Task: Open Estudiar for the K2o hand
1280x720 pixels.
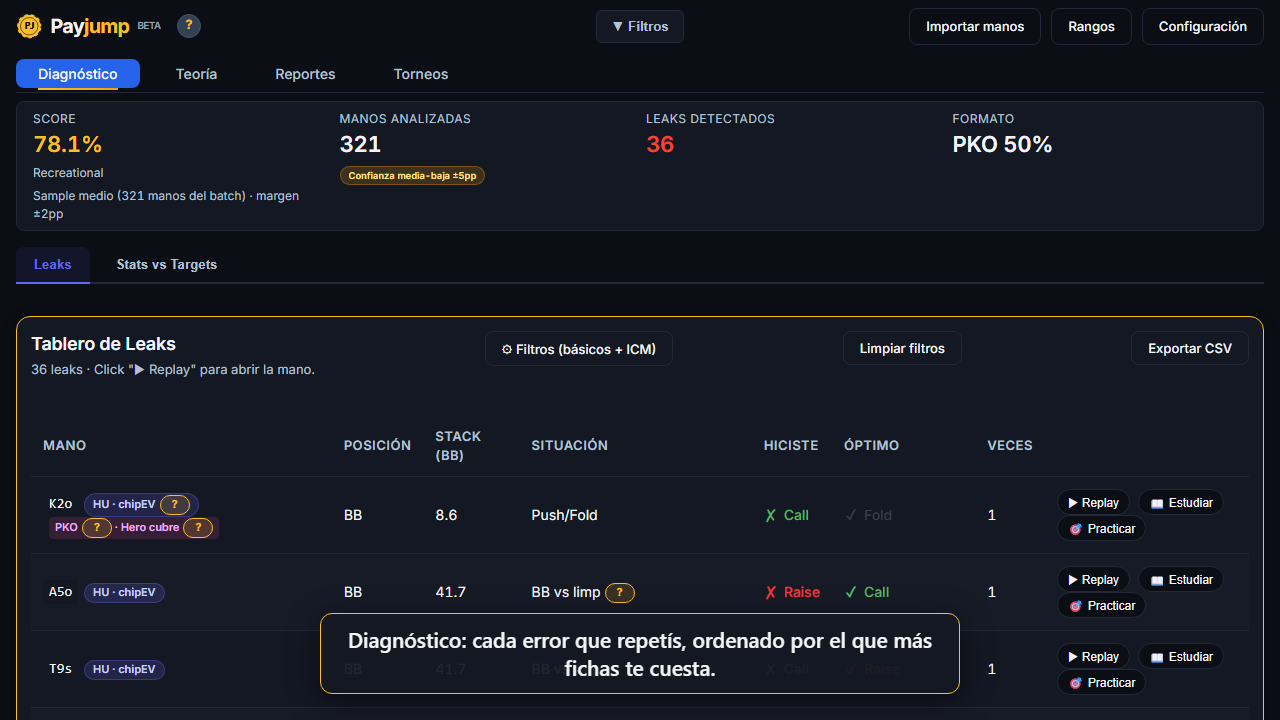Action: point(1181,503)
